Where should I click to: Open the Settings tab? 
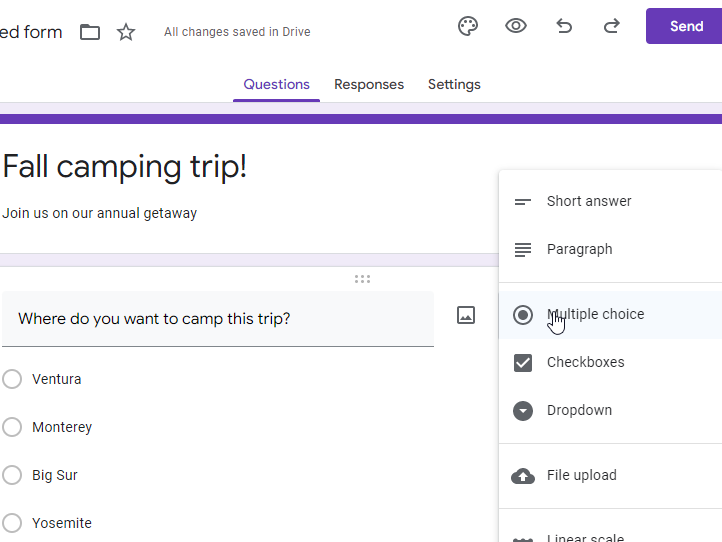(454, 85)
